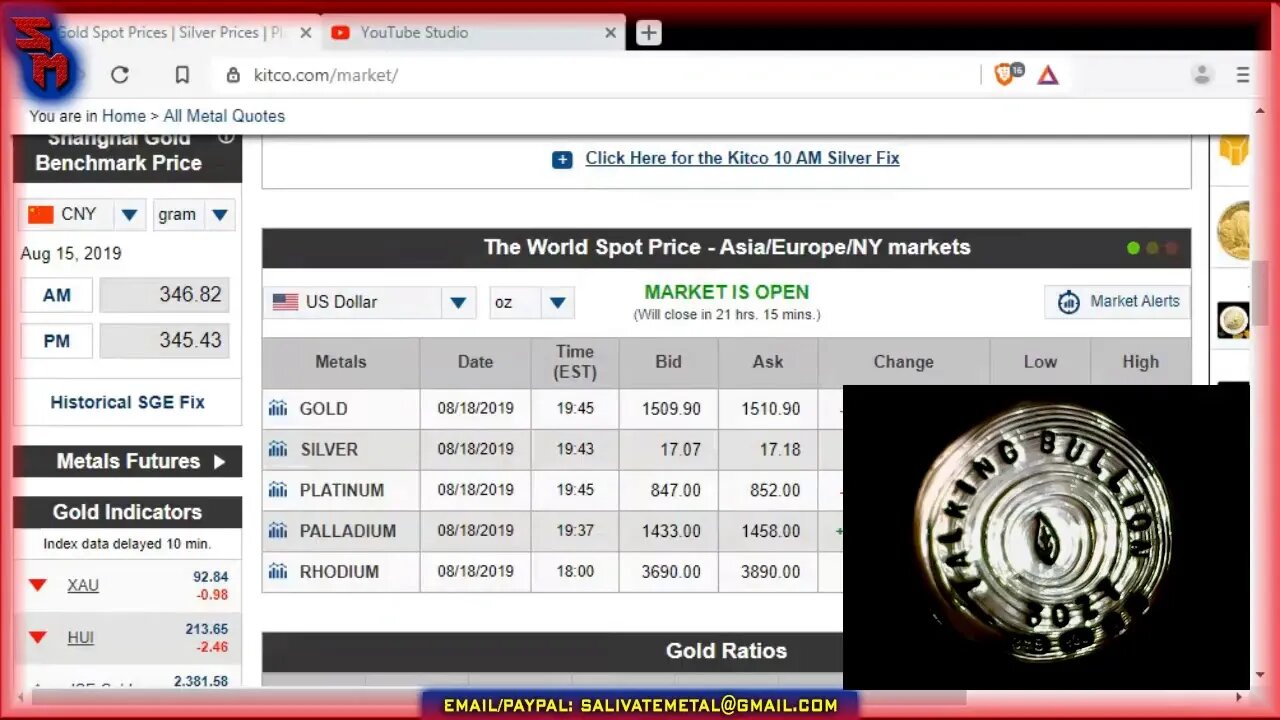This screenshot has height=720, width=1280.
Task: Open a new tab with plus button
Action: (649, 33)
